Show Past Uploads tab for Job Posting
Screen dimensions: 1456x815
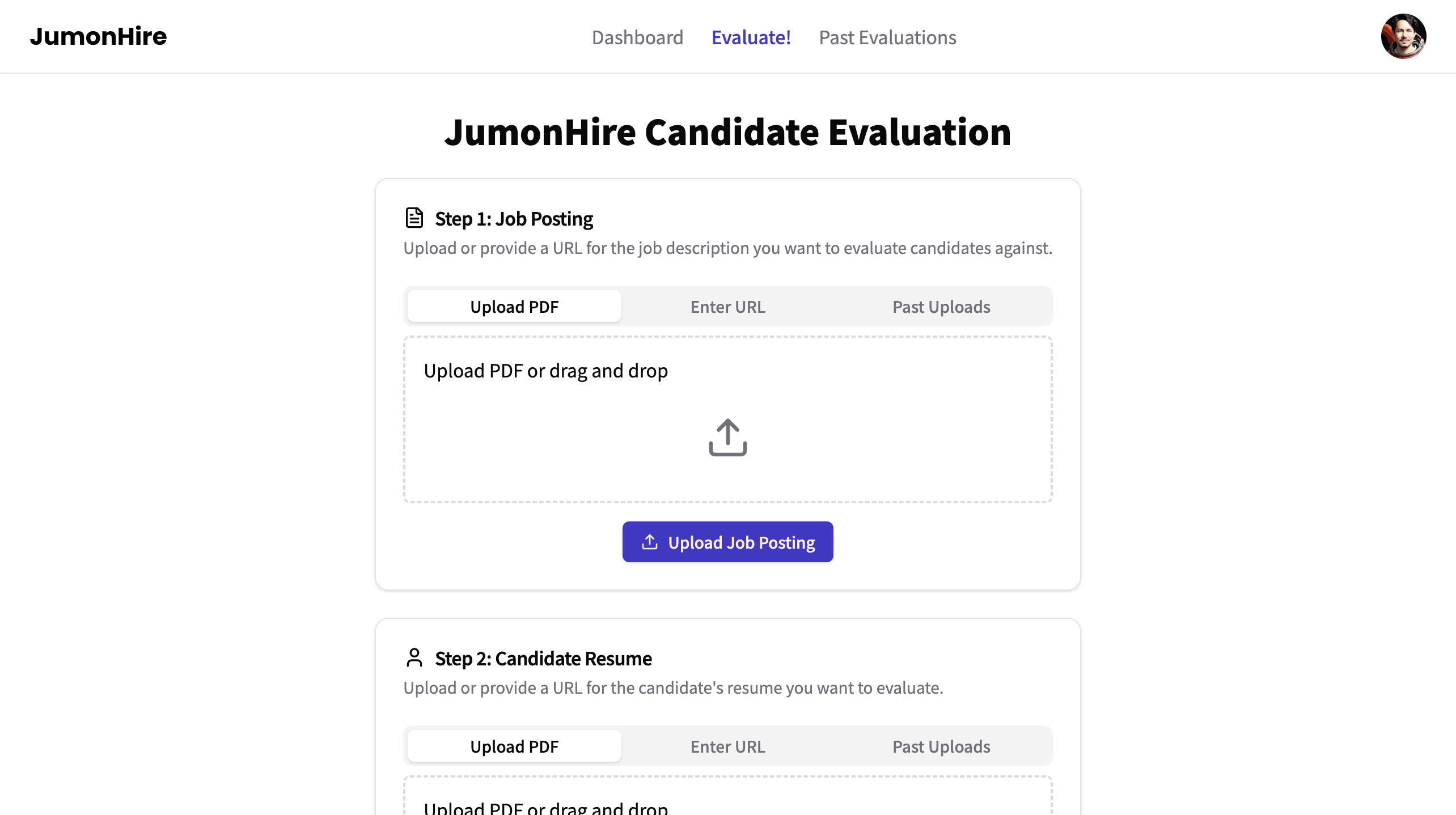[x=941, y=307]
